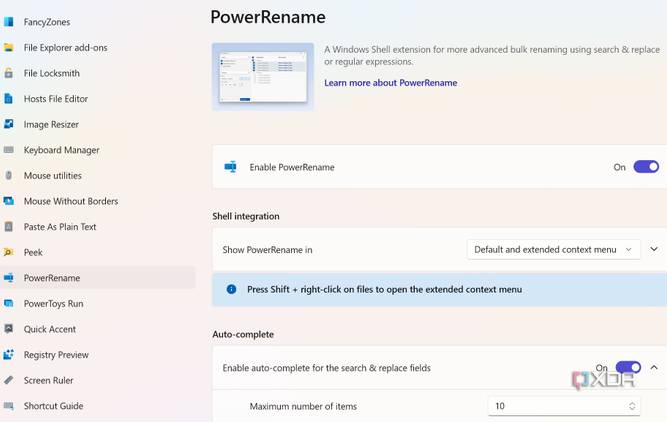Click the Press Shift + right-click tip text
Image resolution: width=667 pixels, height=422 pixels.
385,289
